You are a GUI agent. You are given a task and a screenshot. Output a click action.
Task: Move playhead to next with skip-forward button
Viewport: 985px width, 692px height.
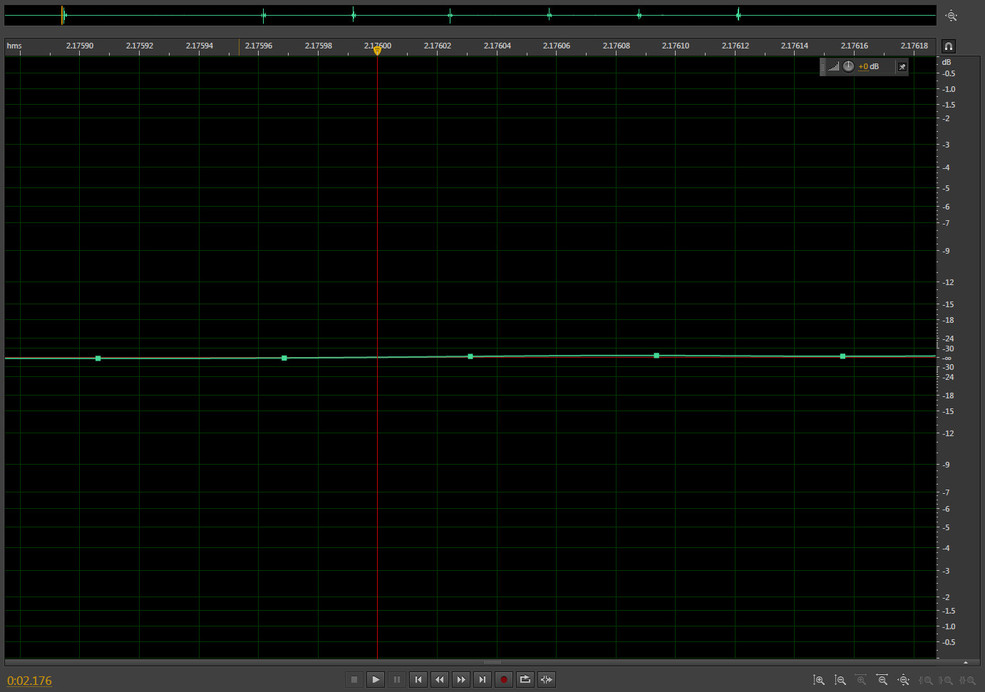coord(482,679)
